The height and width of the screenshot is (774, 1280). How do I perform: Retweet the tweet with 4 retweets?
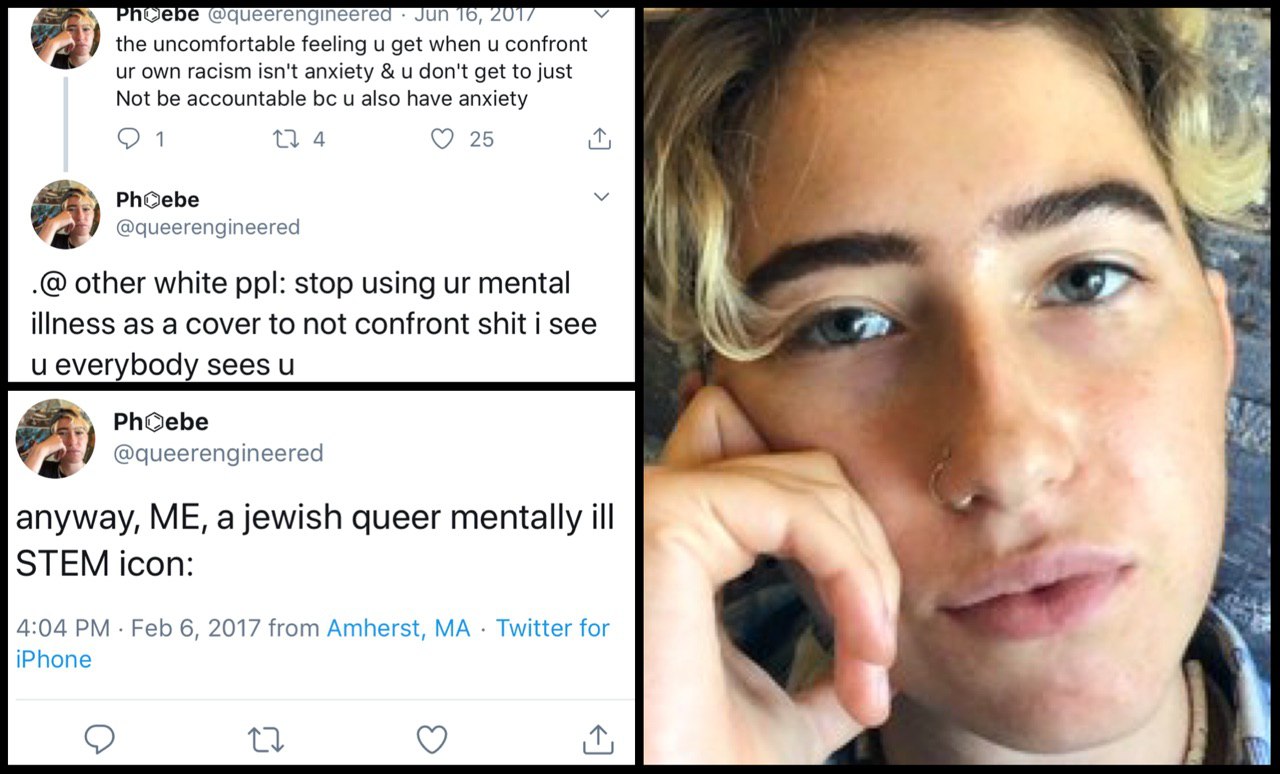point(286,139)
